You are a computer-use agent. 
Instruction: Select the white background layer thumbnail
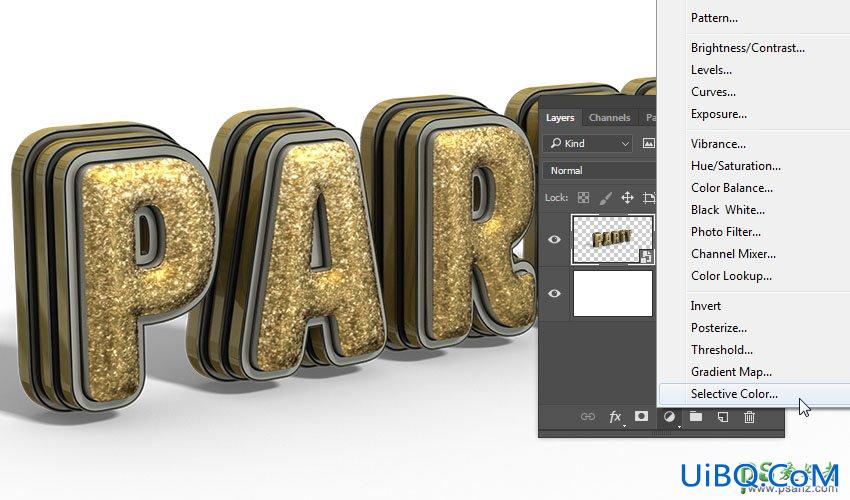click(x=613, y=293)
